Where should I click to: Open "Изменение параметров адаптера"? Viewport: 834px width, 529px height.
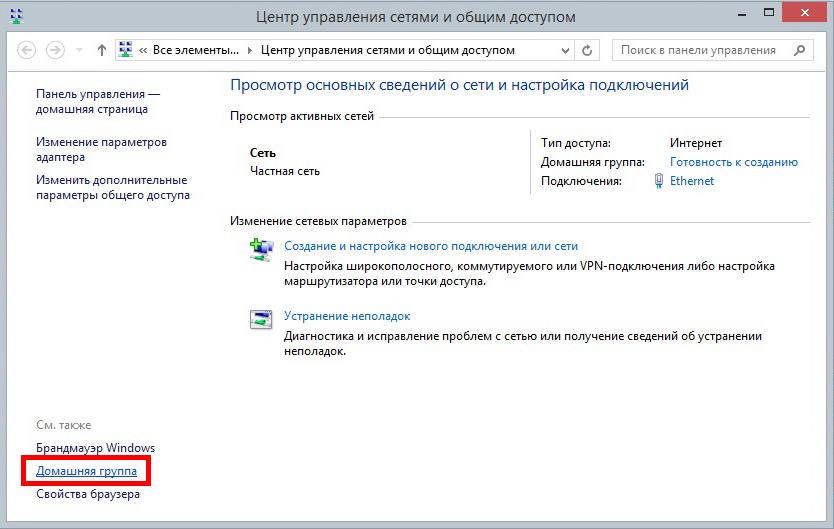(101, 149)
